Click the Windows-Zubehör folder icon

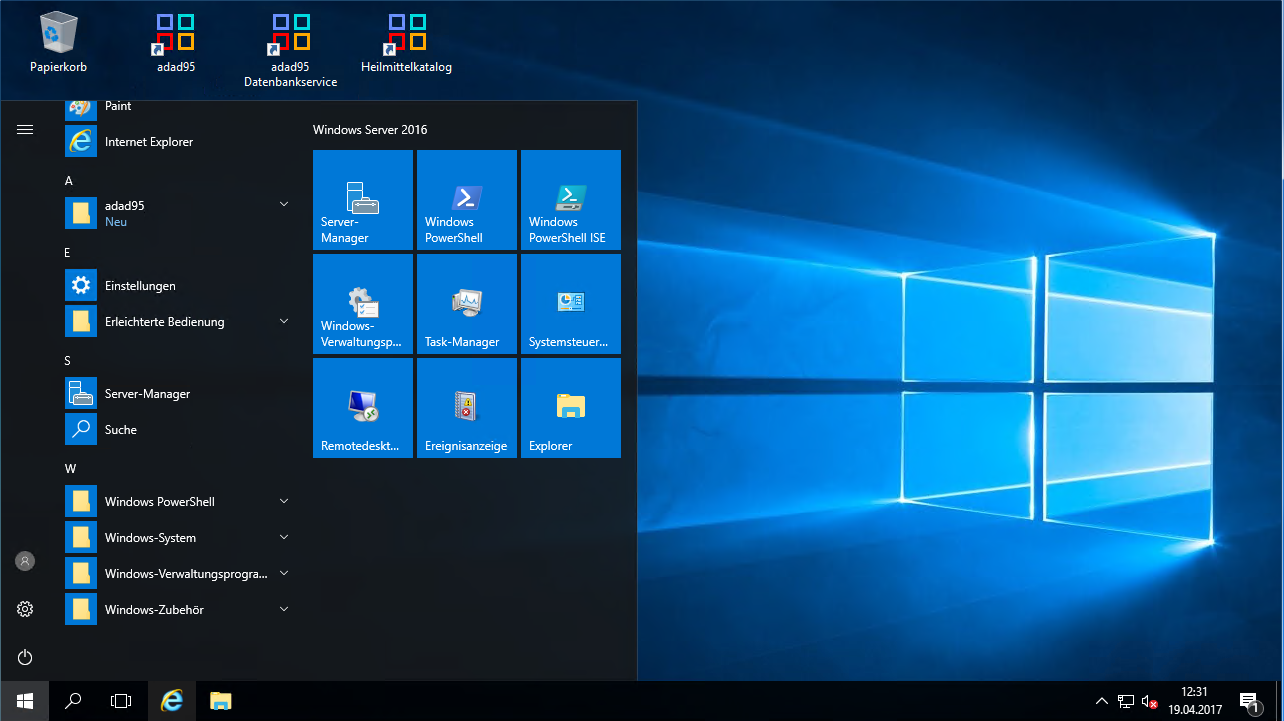[x=81, y=609]
